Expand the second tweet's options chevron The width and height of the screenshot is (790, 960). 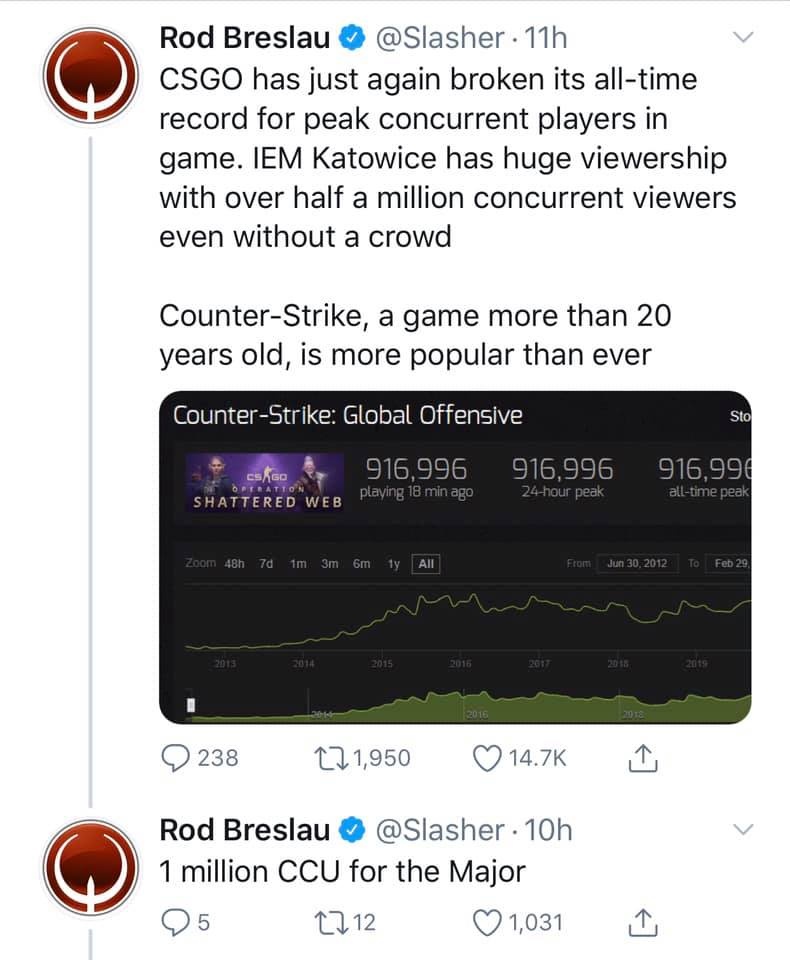click(x=742, y=830)
